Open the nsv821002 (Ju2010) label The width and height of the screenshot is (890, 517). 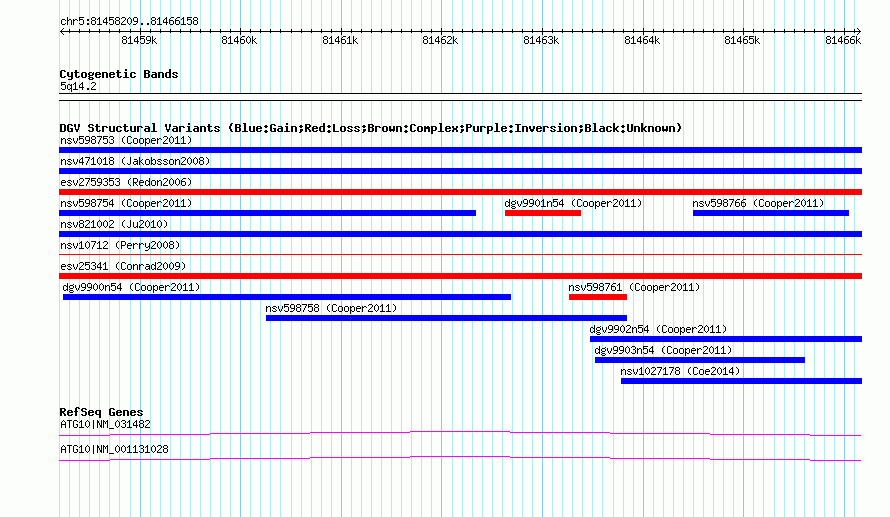(x=114, y=224)
